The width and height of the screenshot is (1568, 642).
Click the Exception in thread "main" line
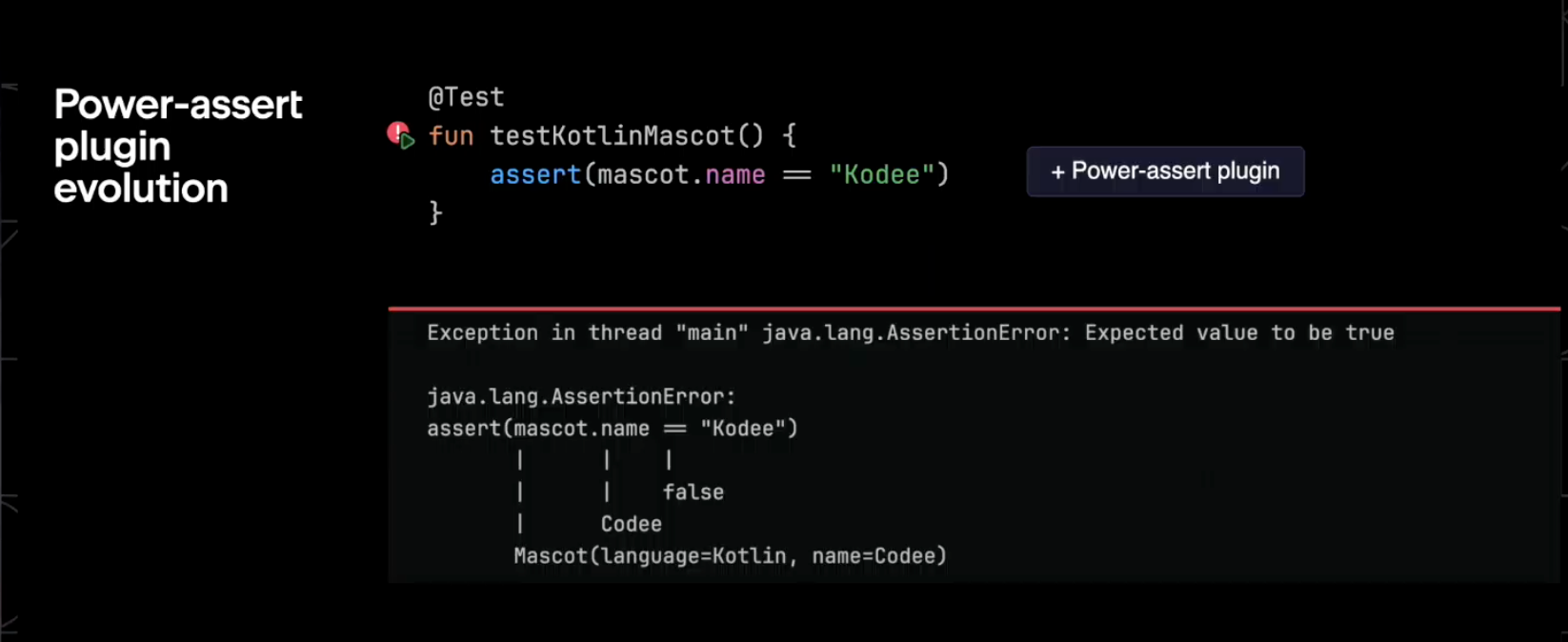tap(910, 332)
